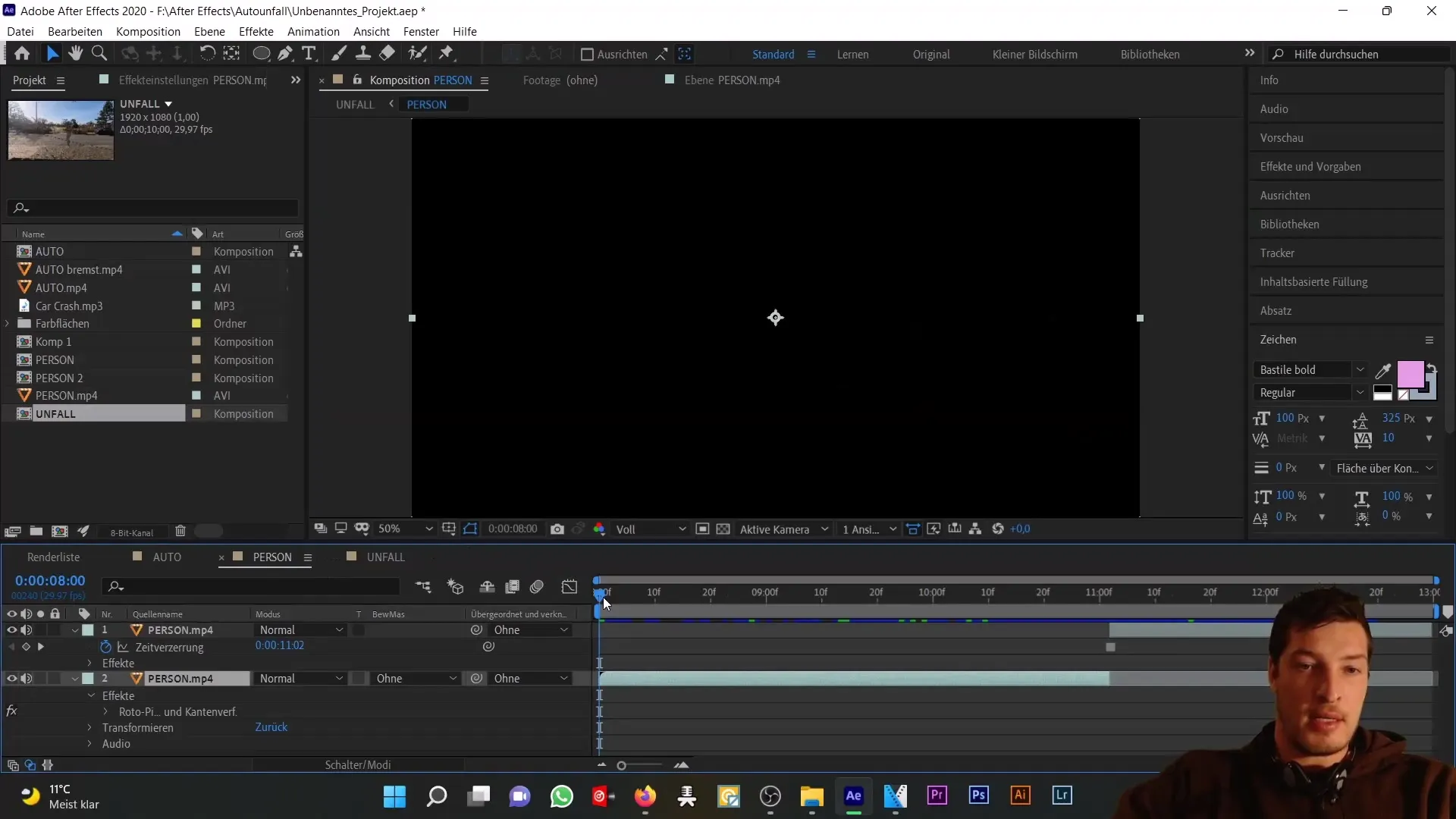Select the Puppet Pin tool
1456x819 pixels.
[447, 54]
